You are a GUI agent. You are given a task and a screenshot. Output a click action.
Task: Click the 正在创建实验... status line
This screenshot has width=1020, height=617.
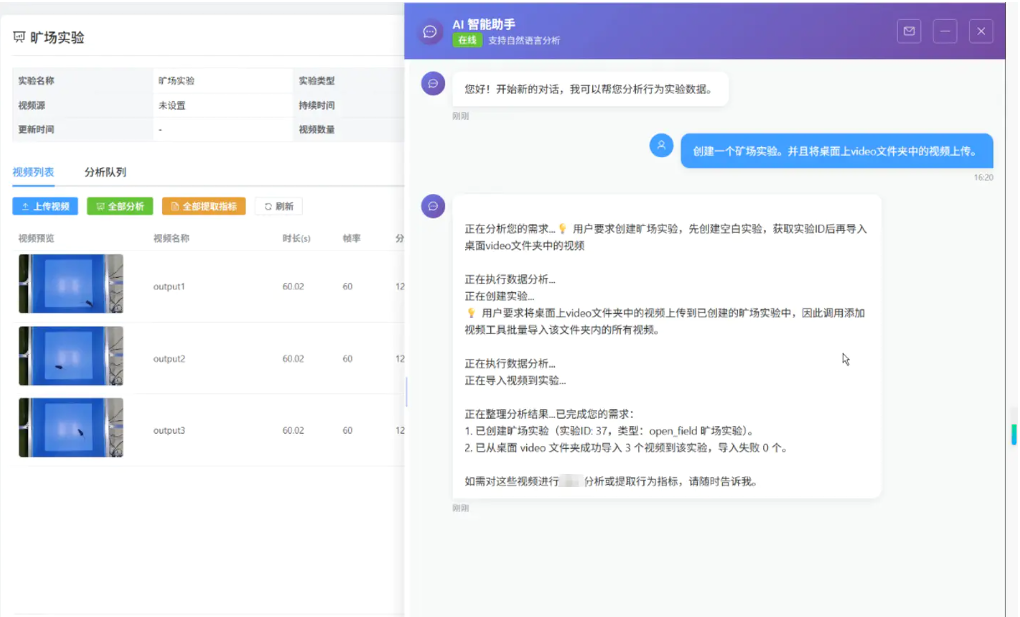(500, 296)
